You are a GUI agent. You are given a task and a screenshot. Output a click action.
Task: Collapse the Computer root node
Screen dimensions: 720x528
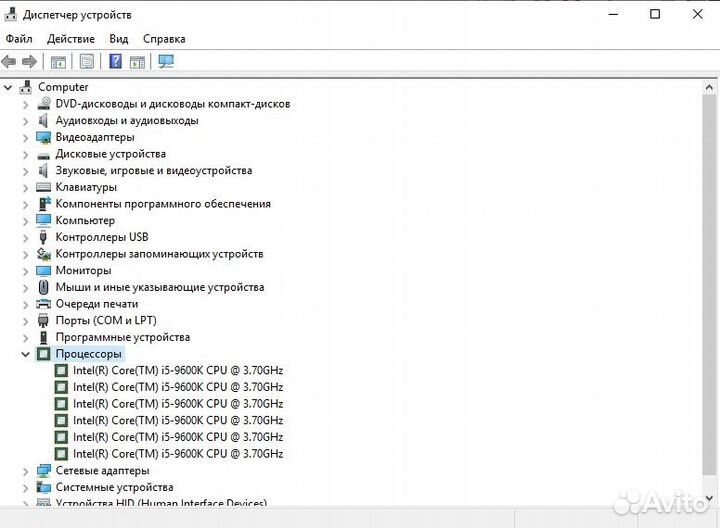pos(8,87)
